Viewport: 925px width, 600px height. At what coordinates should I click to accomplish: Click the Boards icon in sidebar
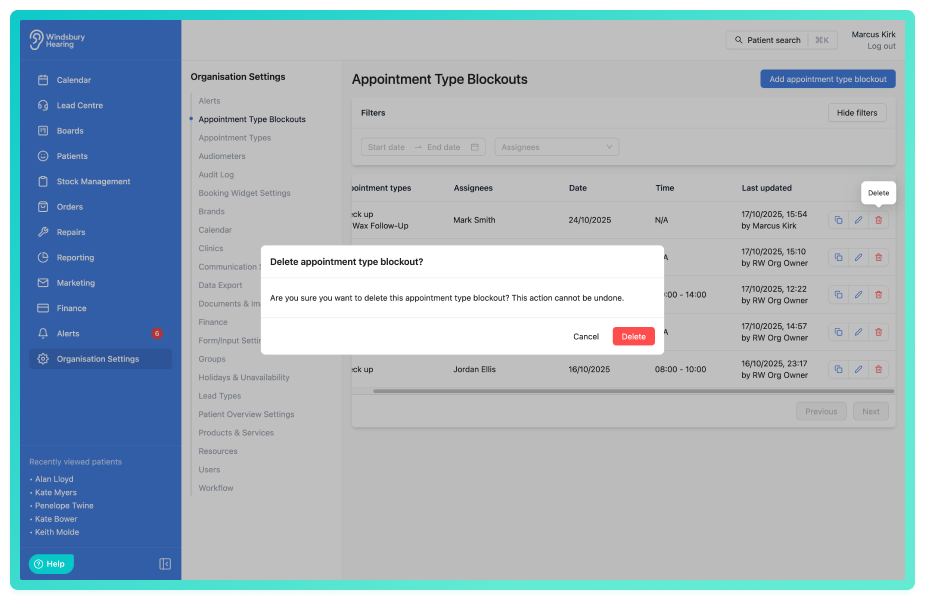click(x=43, y=130)
